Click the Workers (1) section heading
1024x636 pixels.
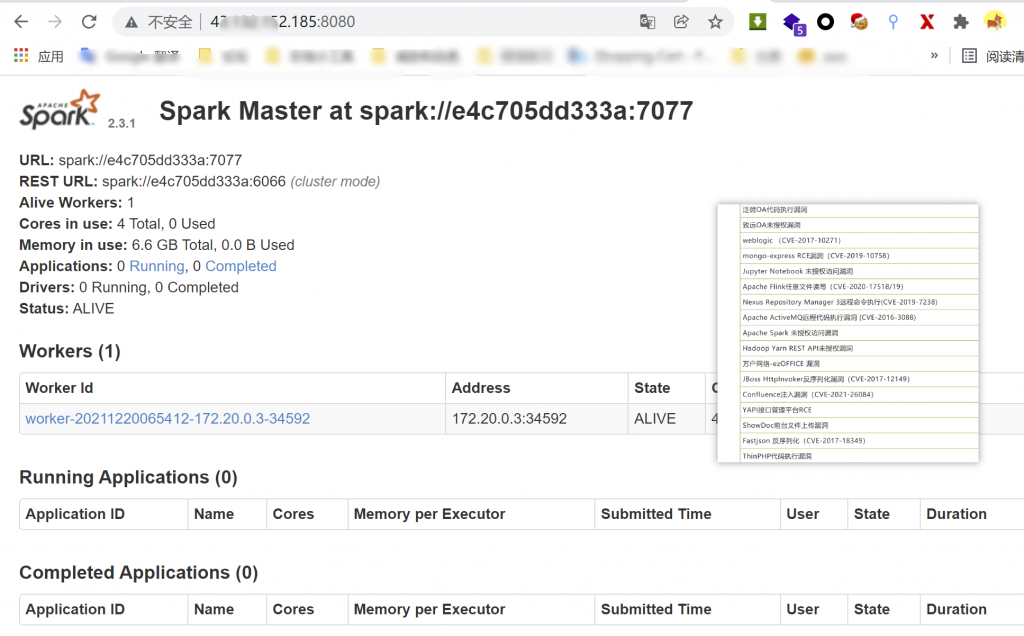pos(70,351)
